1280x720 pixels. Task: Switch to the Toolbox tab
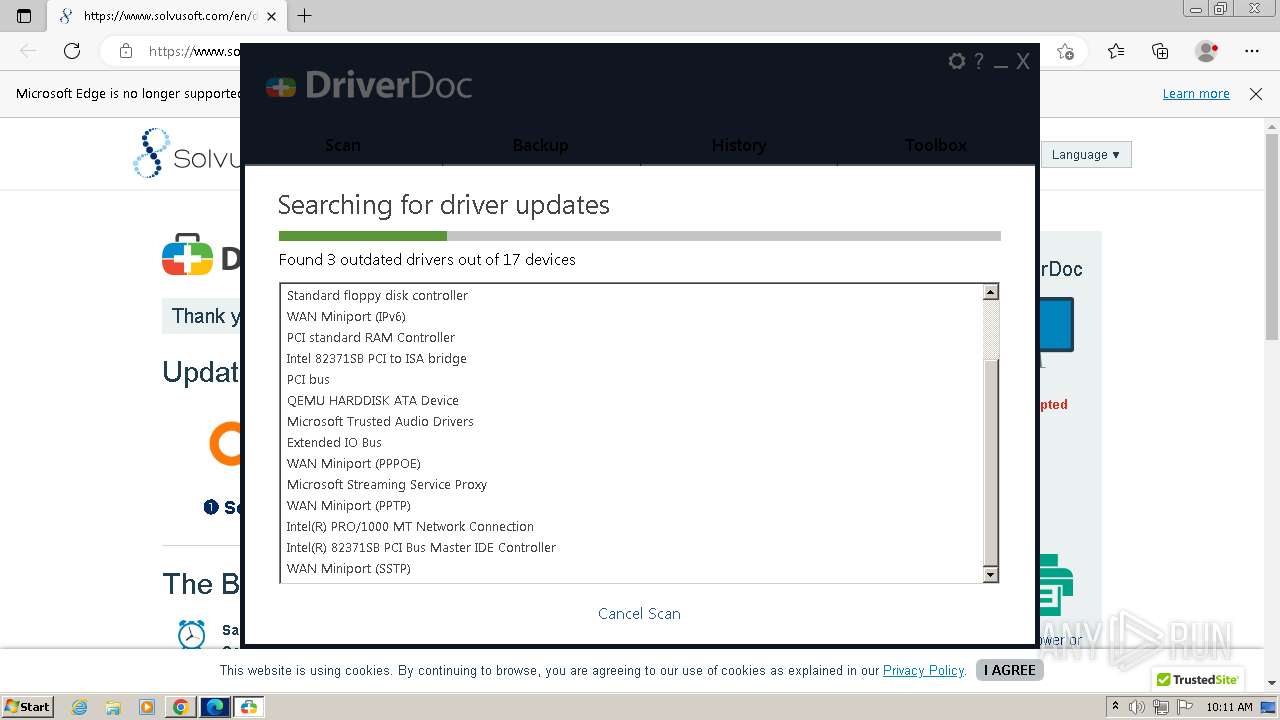pos(936,145)
